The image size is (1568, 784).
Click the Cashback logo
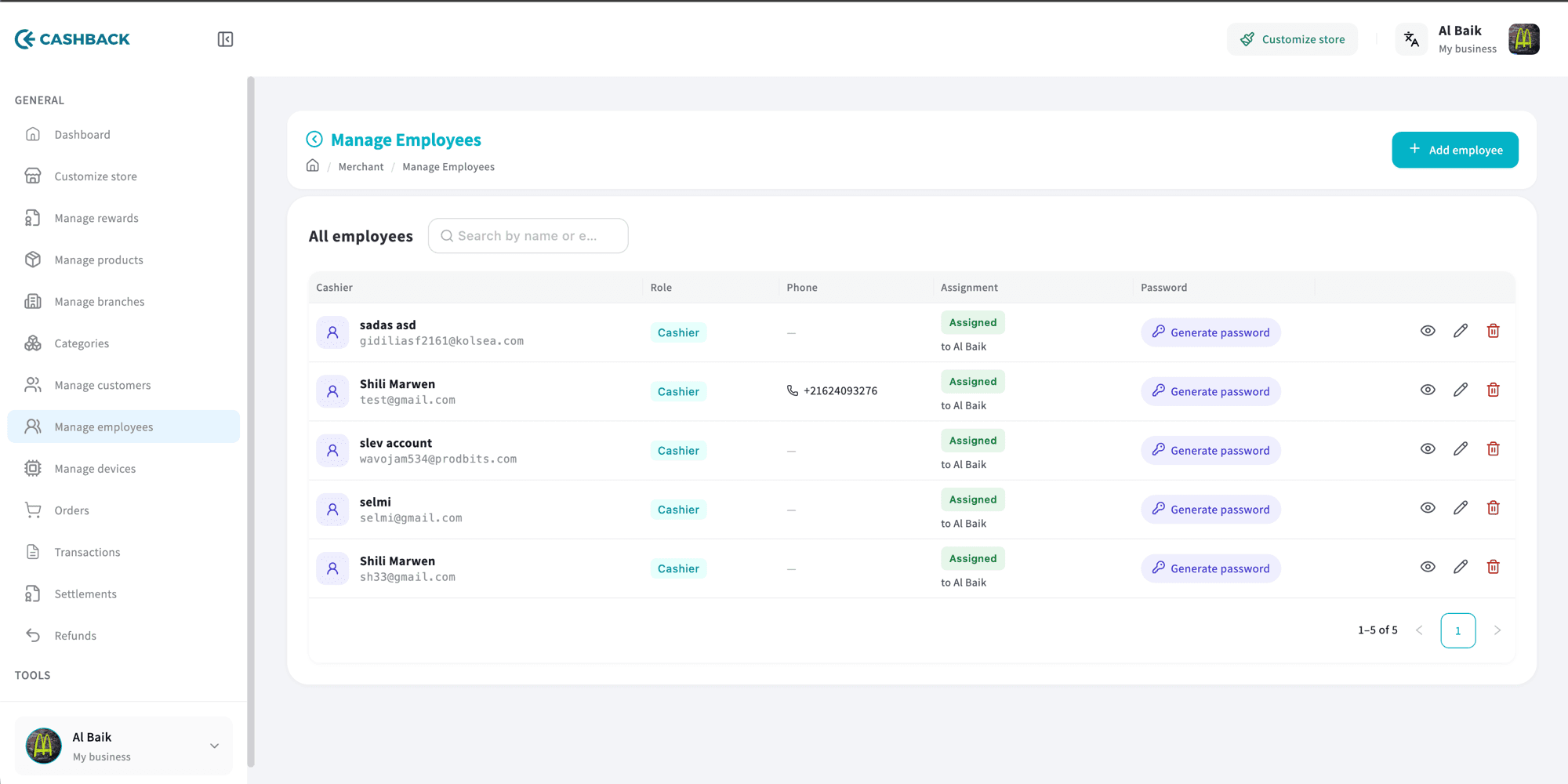(72, 39)
